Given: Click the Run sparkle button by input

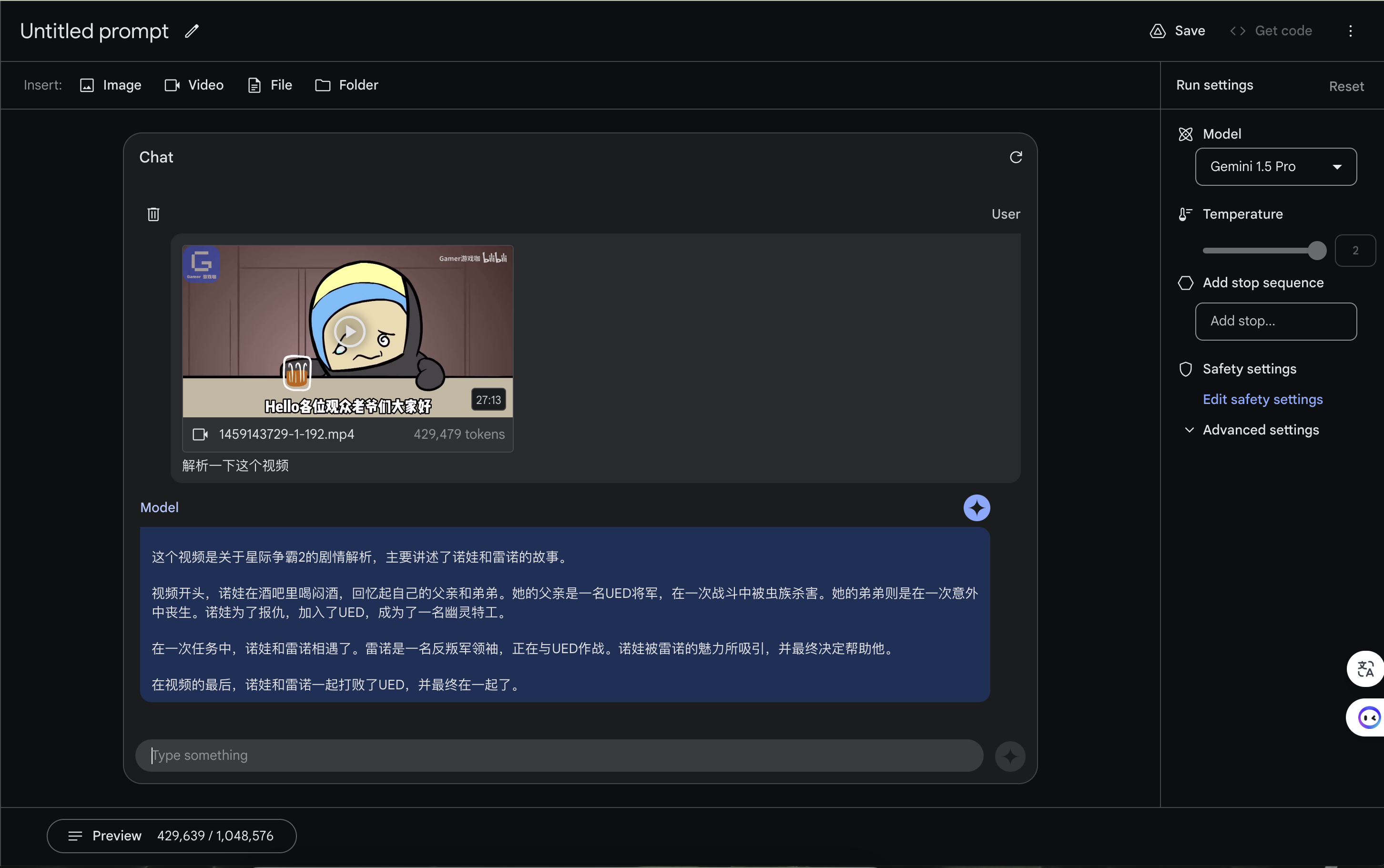Looking at the screenshot, I should tap(1009, 756).
